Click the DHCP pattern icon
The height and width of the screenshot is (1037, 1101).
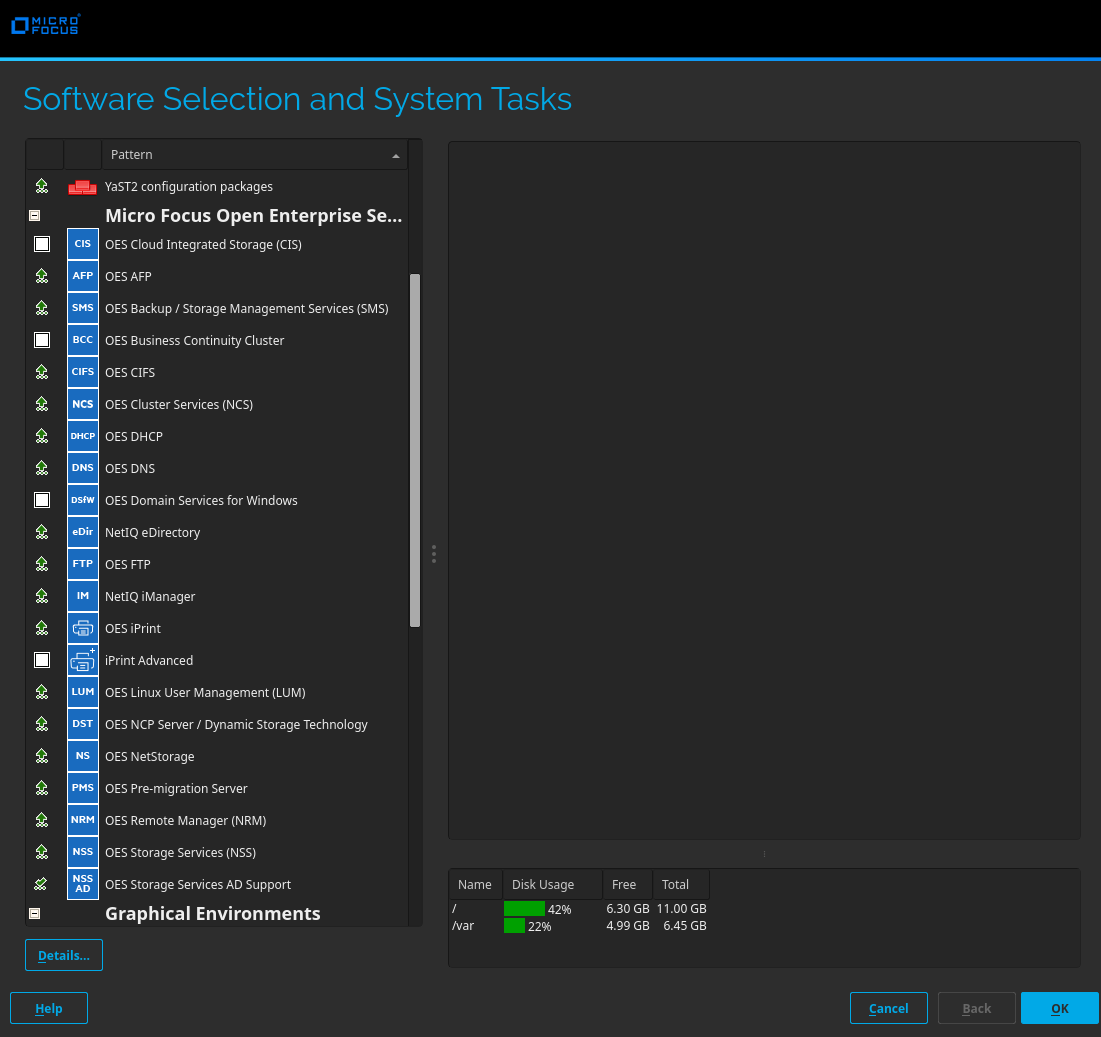click(x=83, y=436)
